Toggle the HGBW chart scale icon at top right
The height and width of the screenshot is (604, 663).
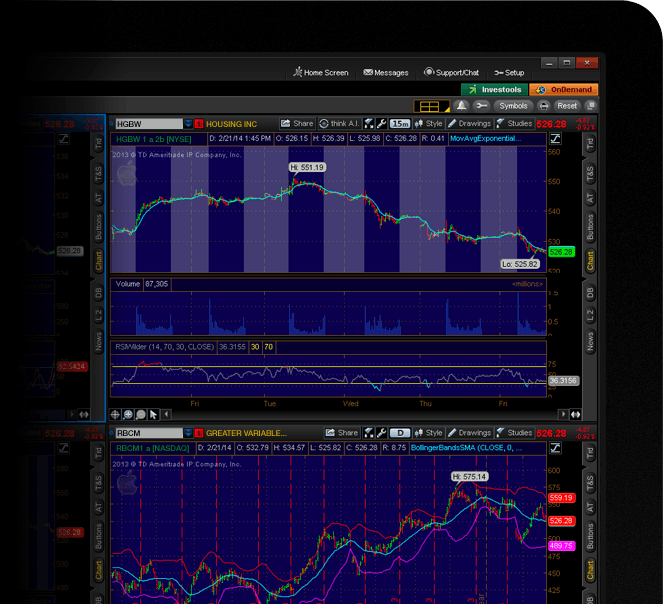point(555,138)
